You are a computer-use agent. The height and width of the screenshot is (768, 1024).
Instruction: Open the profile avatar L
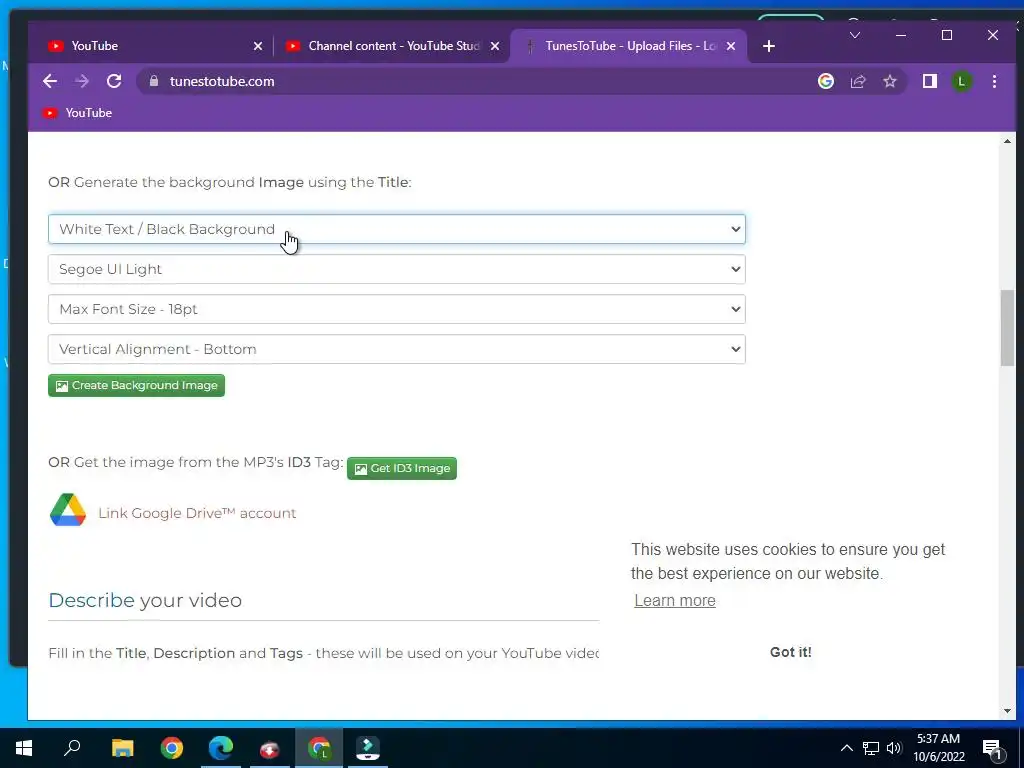(961, 81)
